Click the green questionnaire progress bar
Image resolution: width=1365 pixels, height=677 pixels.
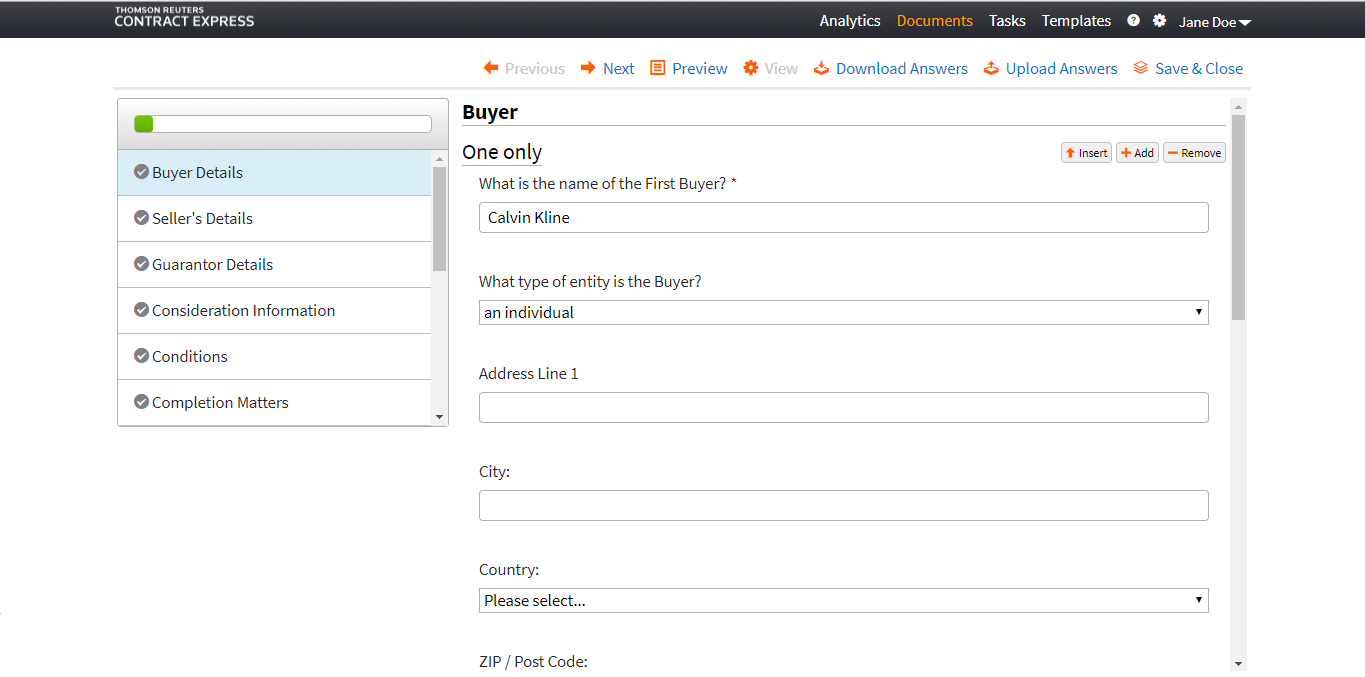coord(283,124)
